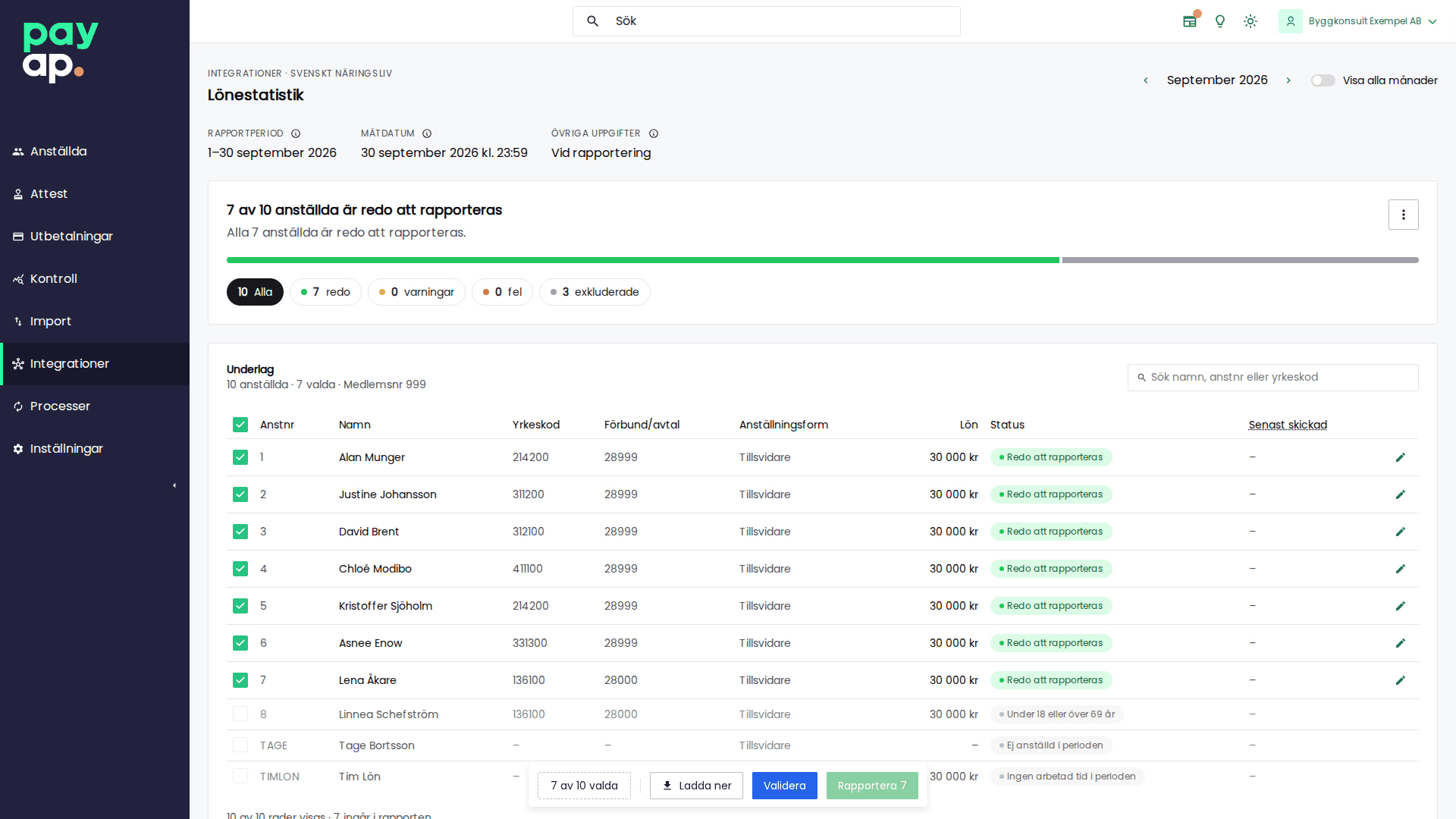Click the info icon next to Mätdatum
The image size is (1456, 819).
427,133
